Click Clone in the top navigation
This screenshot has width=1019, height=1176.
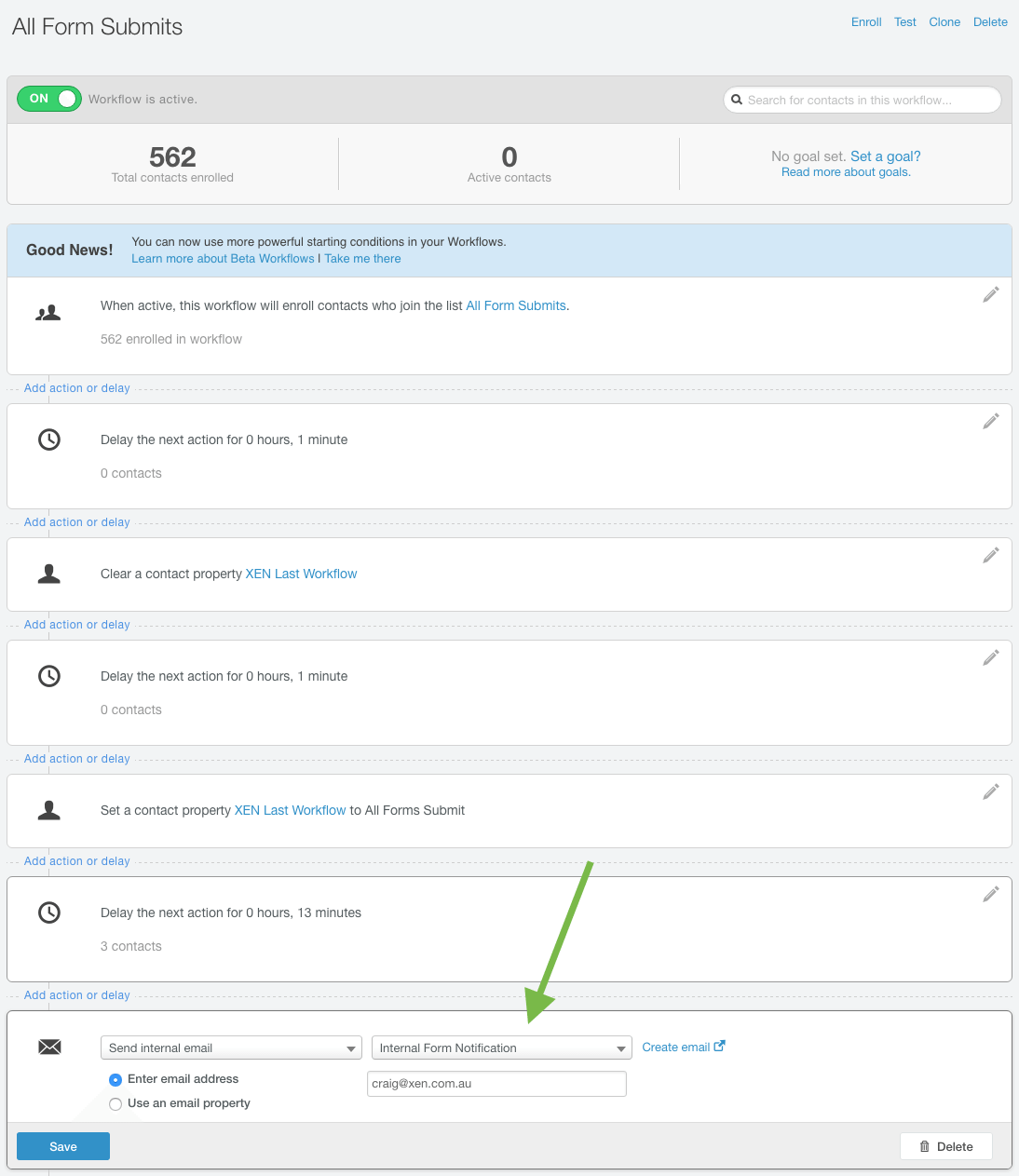click(x=944, y=21)
